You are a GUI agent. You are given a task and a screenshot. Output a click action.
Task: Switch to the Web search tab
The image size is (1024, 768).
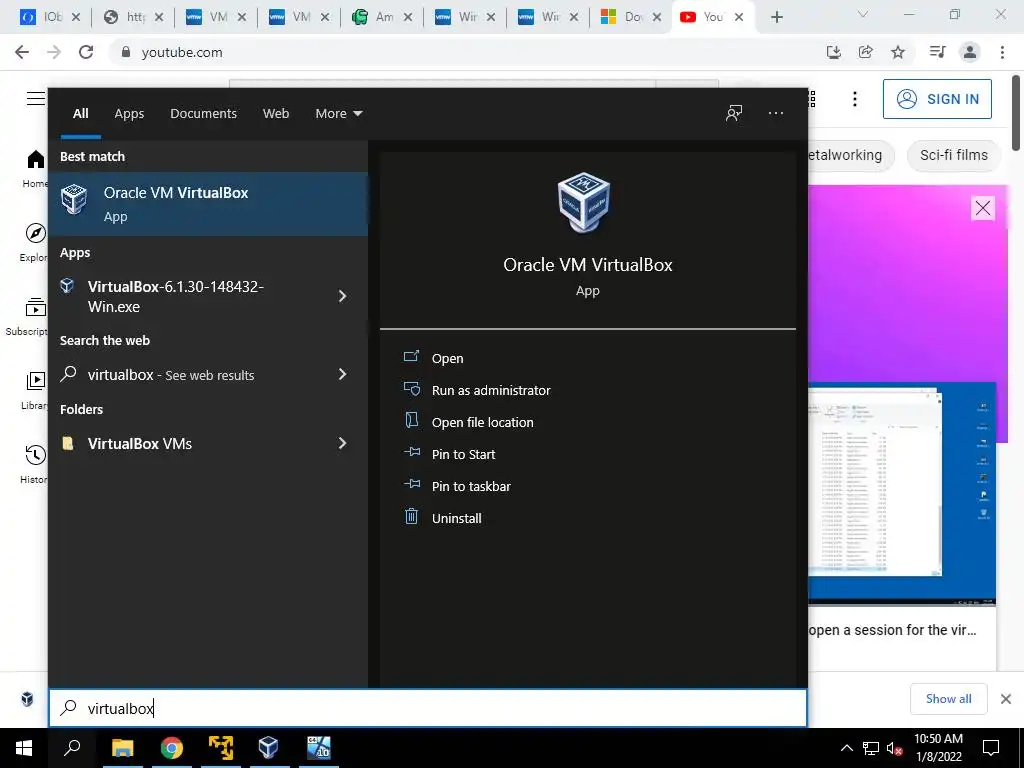[276, 114]
